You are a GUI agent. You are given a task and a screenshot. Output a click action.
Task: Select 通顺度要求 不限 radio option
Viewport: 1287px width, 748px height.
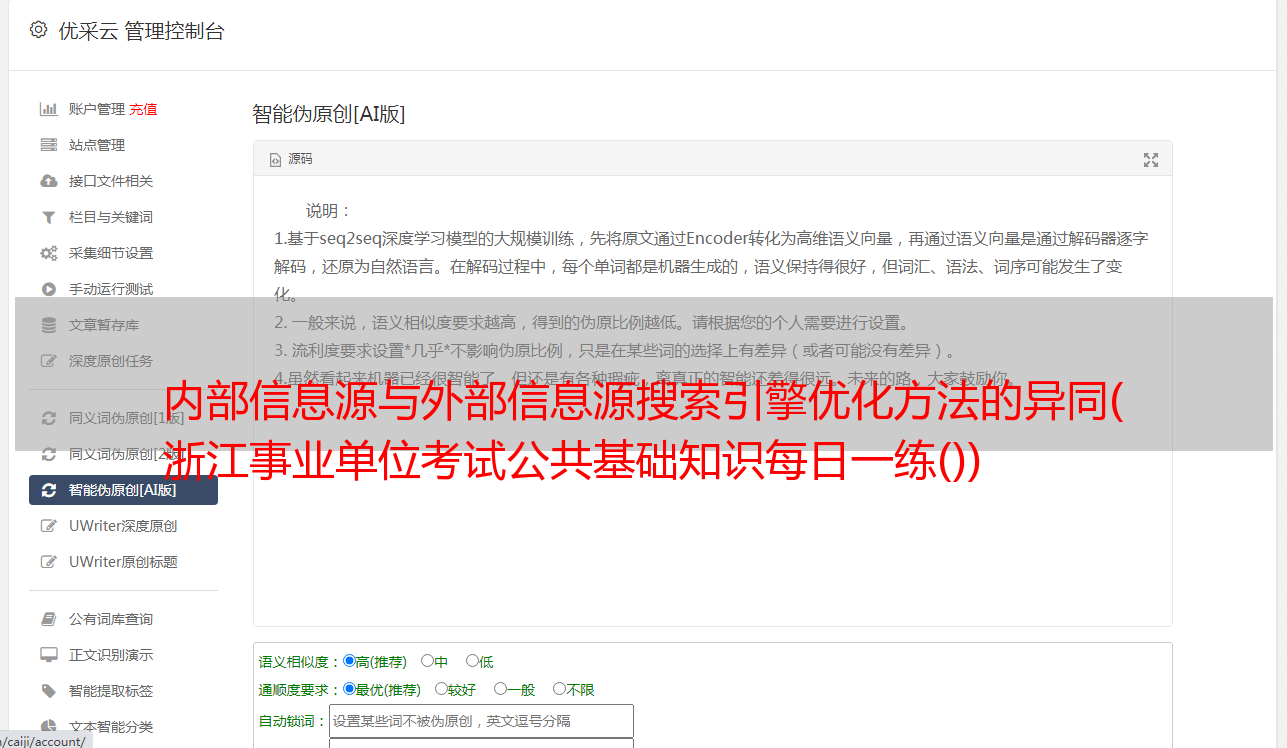[x=559, y=689]
